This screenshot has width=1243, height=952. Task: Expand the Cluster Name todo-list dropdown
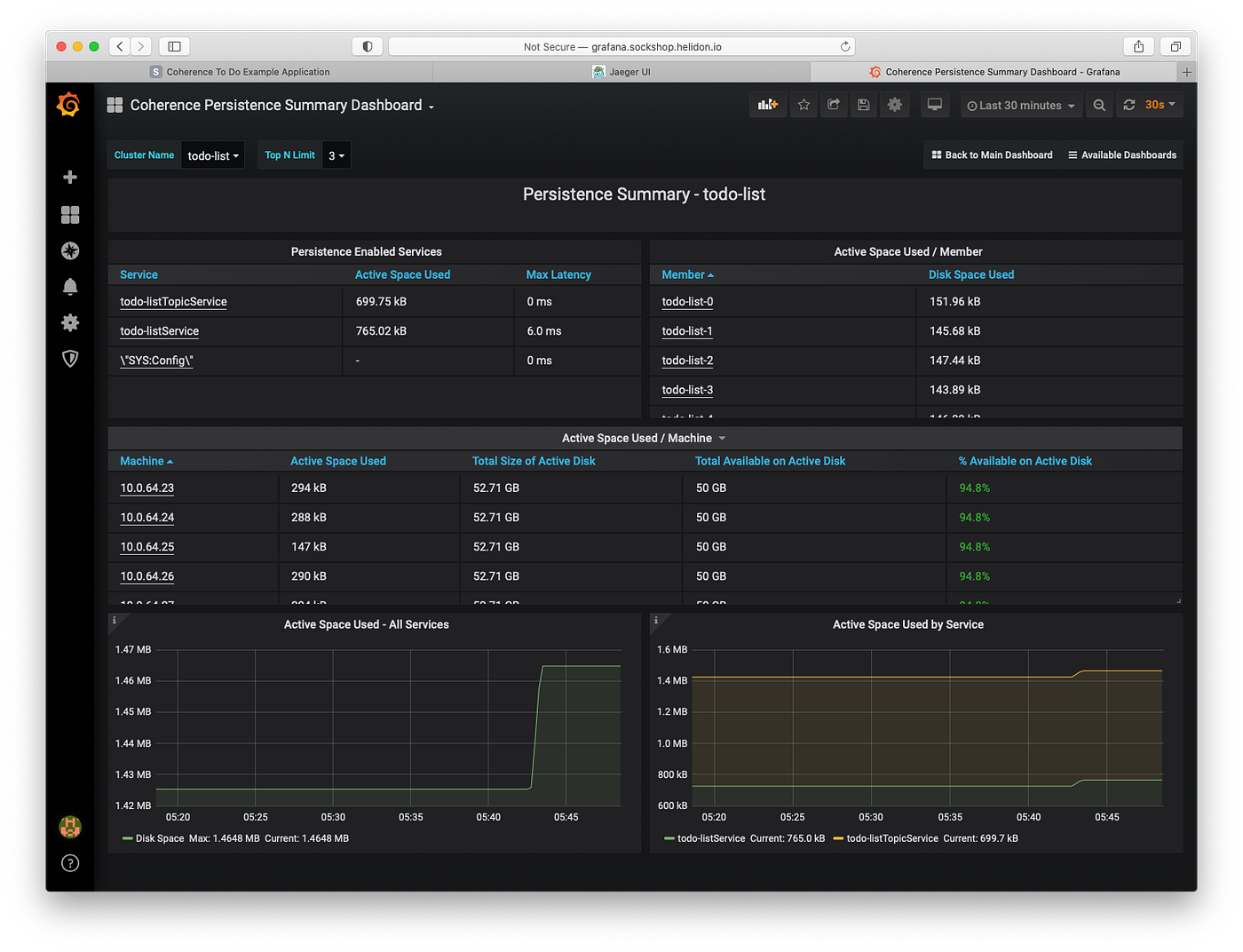click(212, 155)
